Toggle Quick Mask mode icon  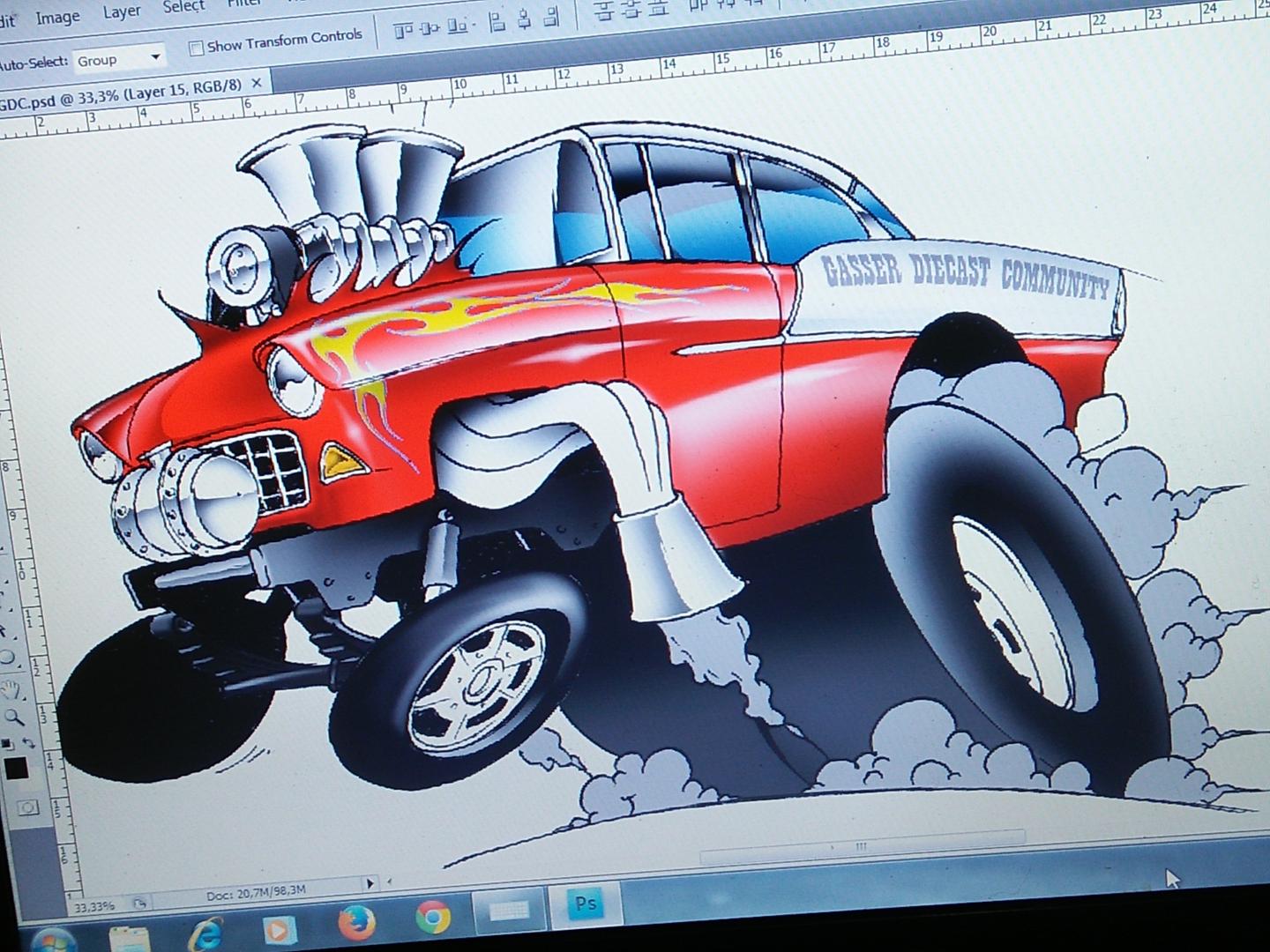tap(28, 807)
